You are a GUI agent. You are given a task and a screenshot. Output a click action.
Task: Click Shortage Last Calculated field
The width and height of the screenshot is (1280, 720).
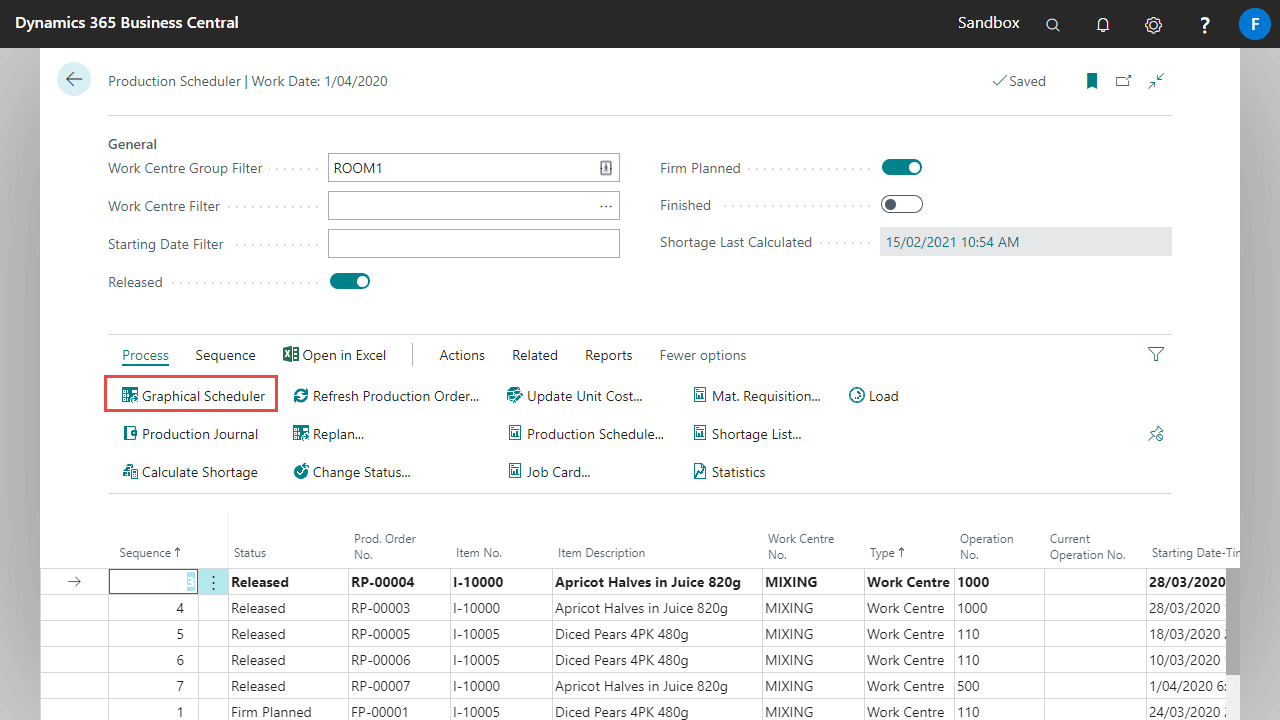click(1026, 242)
